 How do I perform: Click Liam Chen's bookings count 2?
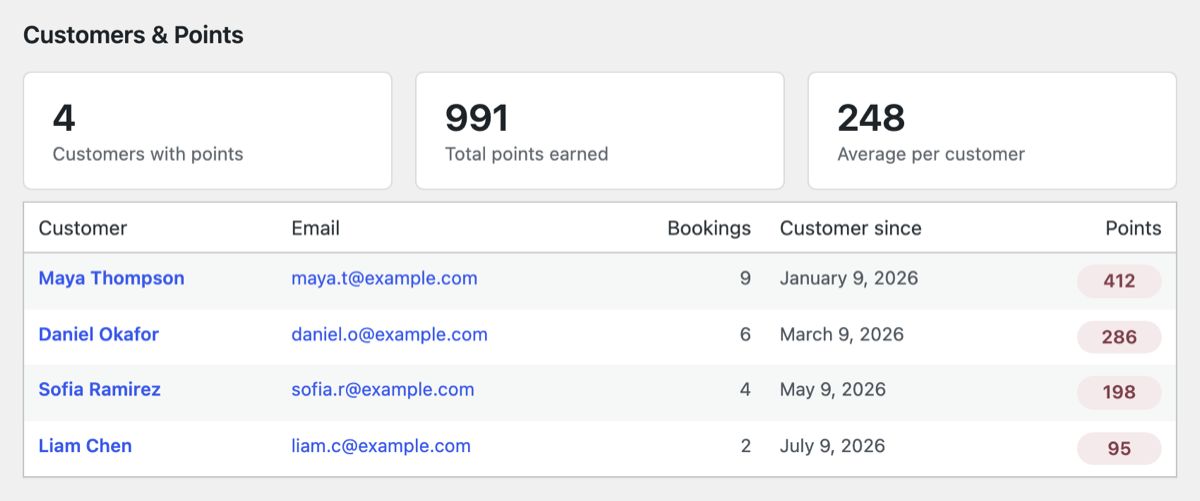[745, 446]
